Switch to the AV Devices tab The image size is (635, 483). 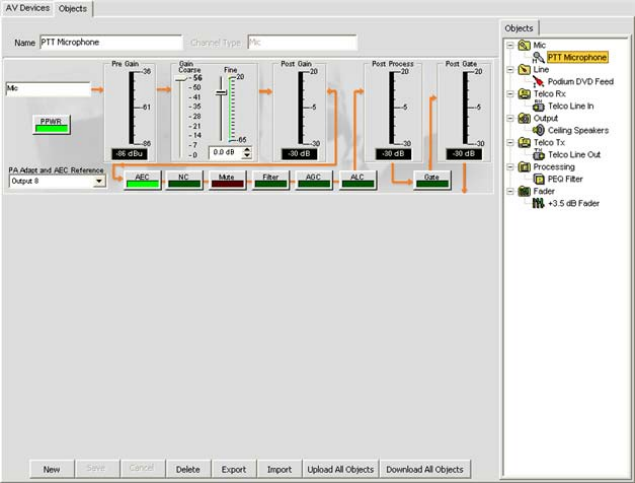pos(28,8)
